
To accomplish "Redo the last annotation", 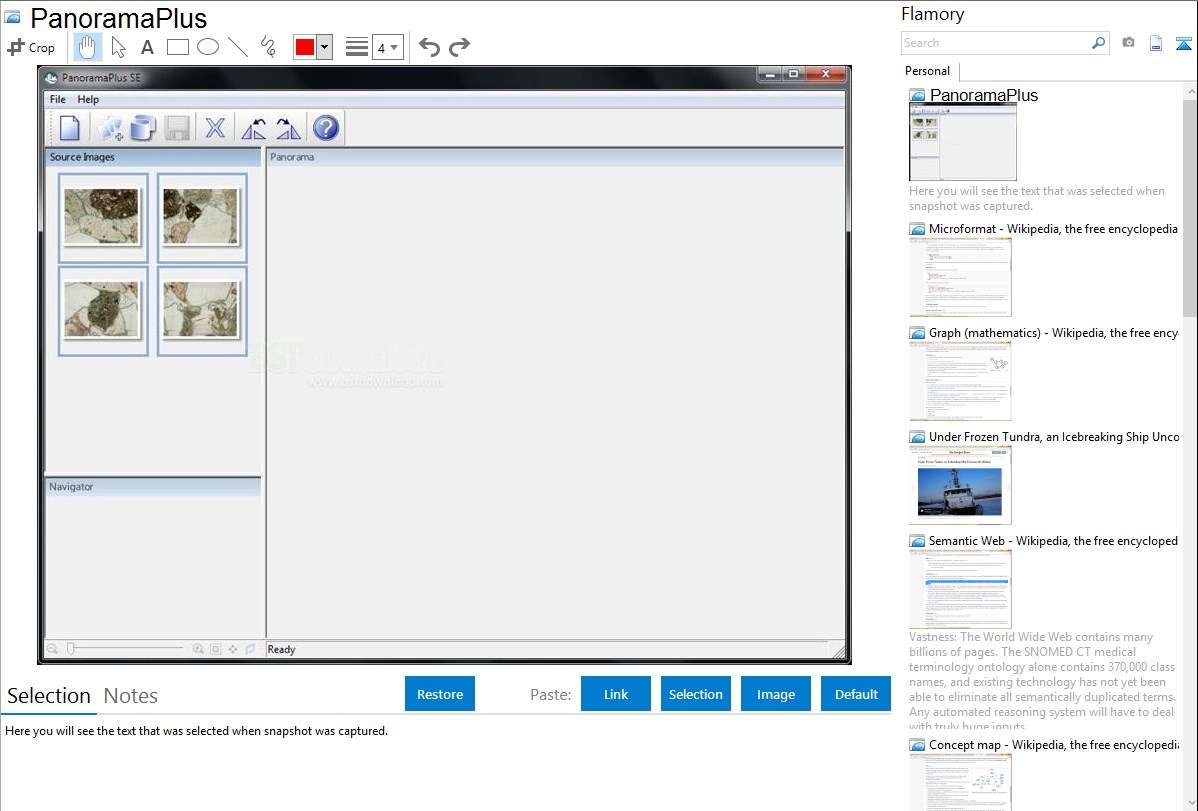I will click(459, 47).
